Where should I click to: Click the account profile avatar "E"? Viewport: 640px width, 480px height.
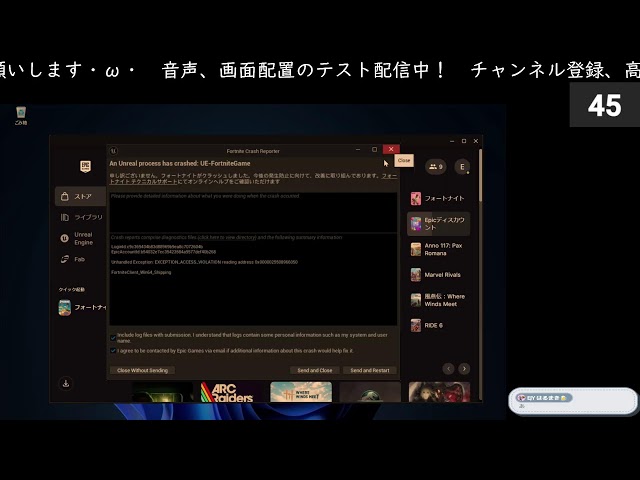[x=462, y=167]
